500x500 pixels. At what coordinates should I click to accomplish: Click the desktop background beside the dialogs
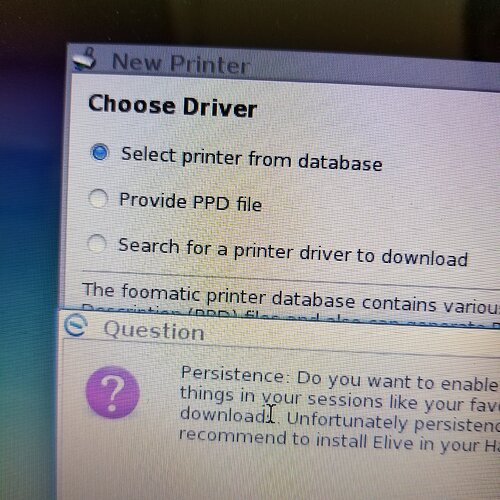click(28, 233)
